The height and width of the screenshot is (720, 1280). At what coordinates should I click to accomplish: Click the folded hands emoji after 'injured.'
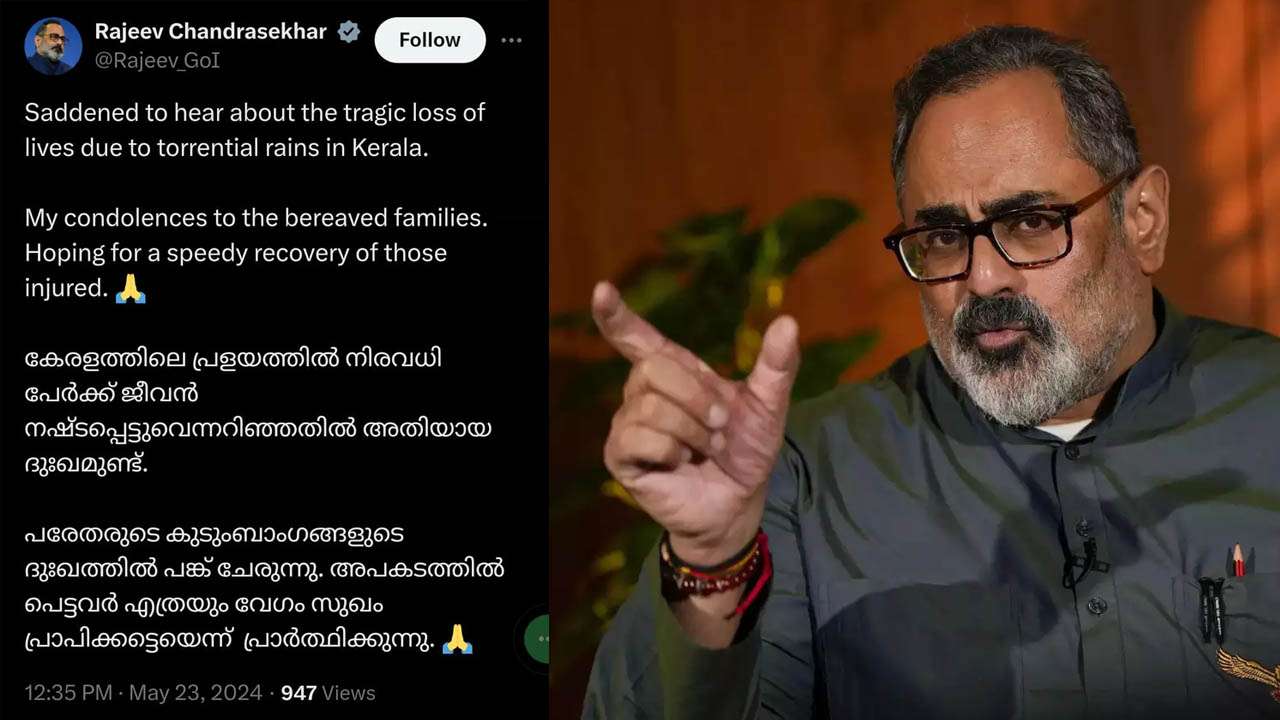(130, 289)
